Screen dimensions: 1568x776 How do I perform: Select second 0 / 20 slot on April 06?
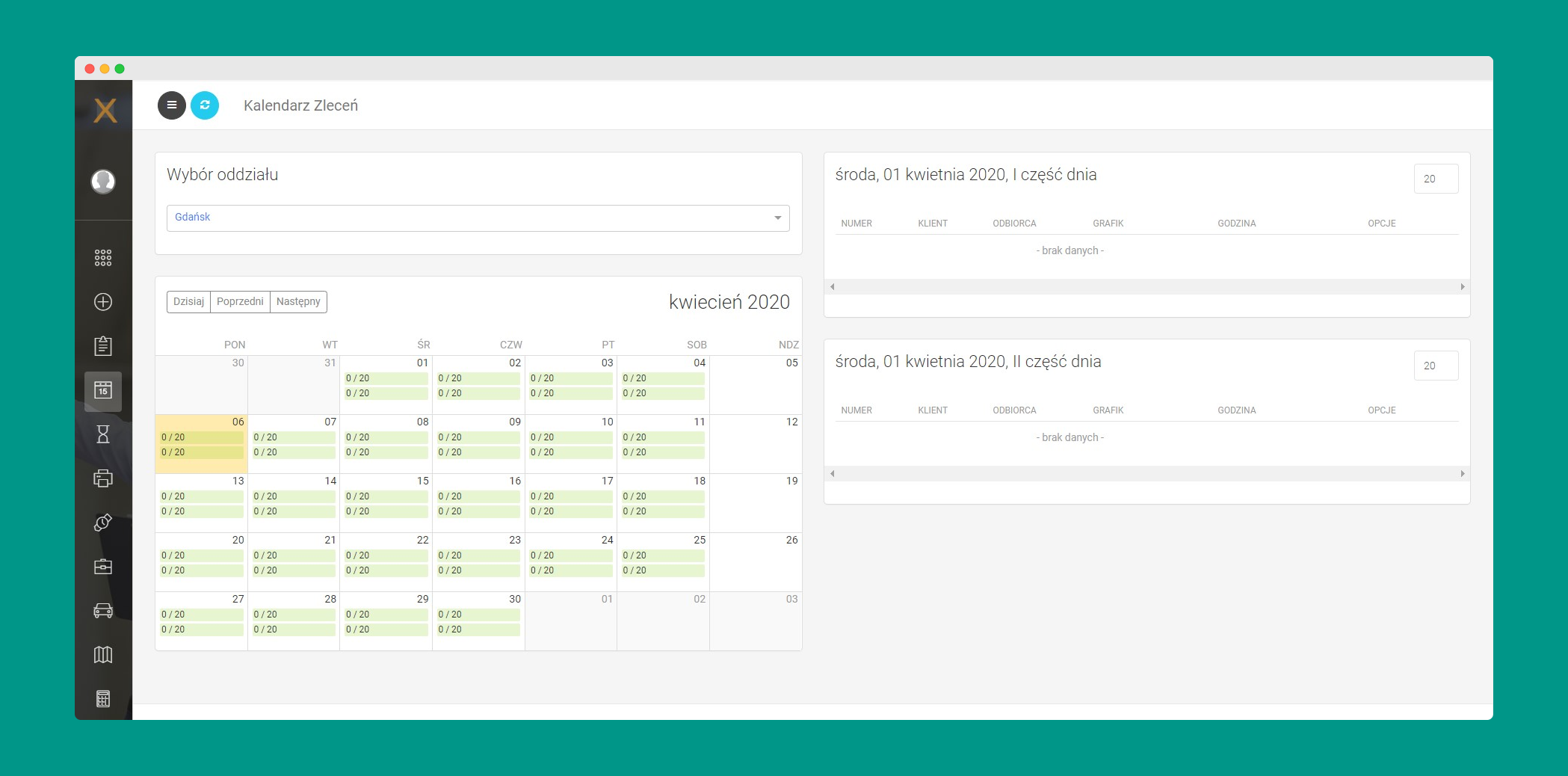coord(201,452)
